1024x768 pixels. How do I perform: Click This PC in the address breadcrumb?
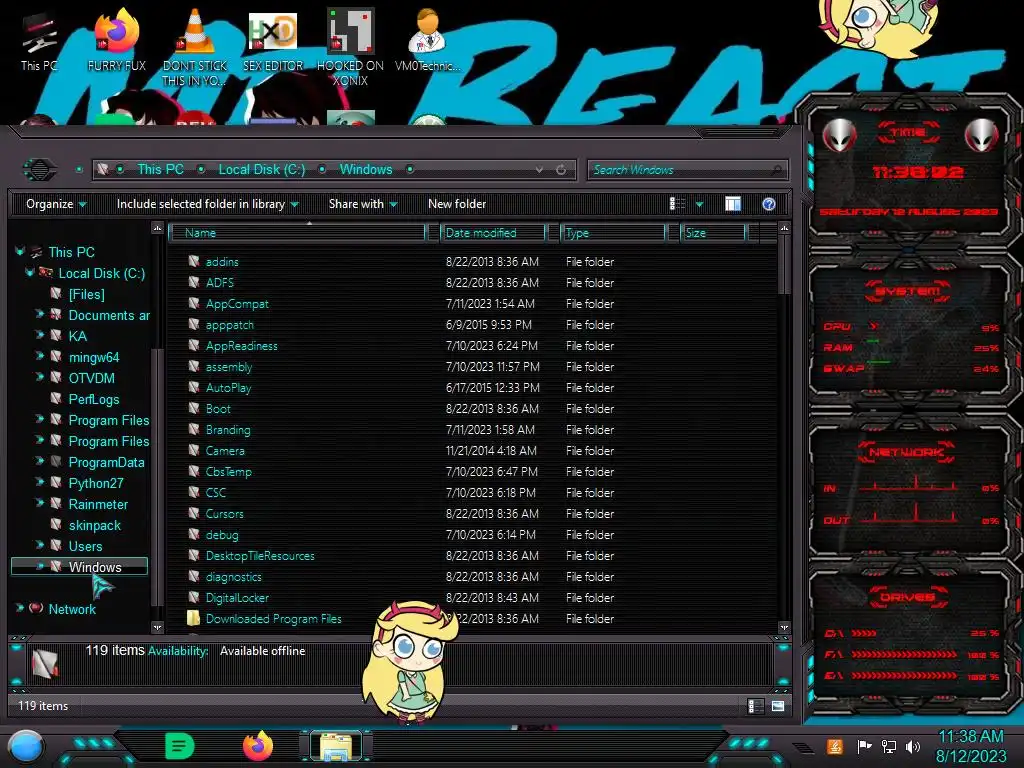coord(160,170)
